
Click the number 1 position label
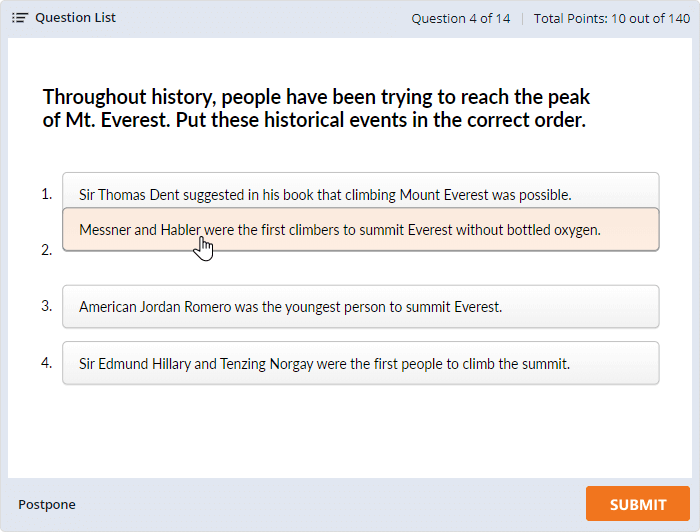pos(47,194)
